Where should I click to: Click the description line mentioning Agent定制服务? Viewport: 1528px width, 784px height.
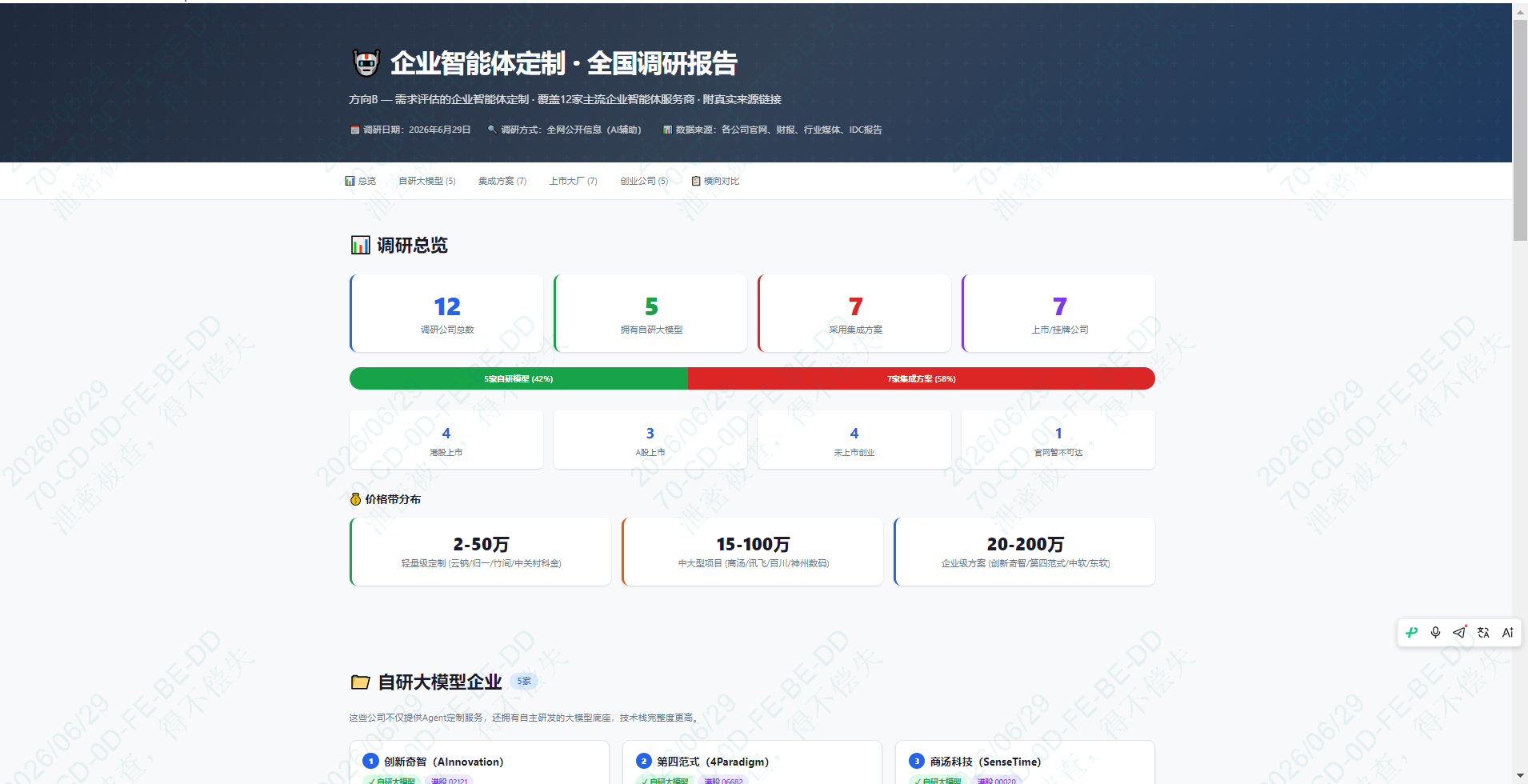pos(525,718)
